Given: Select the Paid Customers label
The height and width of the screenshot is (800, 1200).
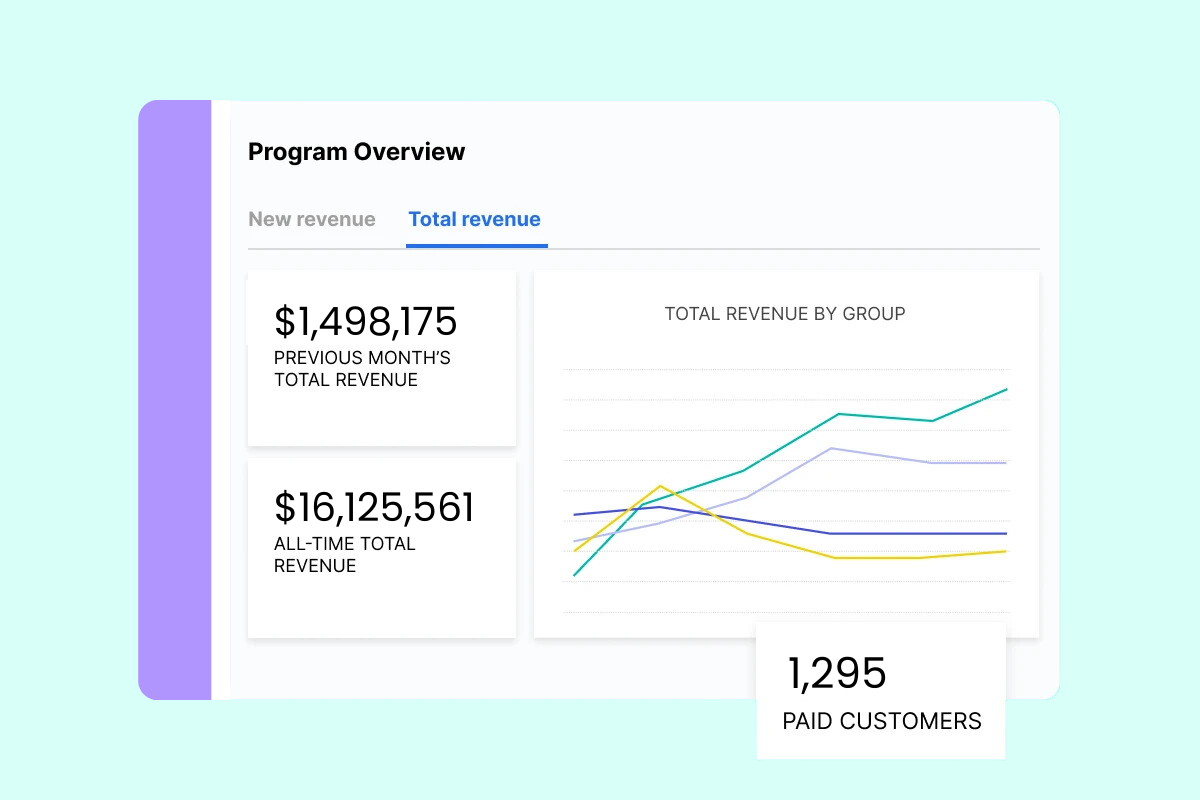Looking at the screenshot, I should coord(882,721).
